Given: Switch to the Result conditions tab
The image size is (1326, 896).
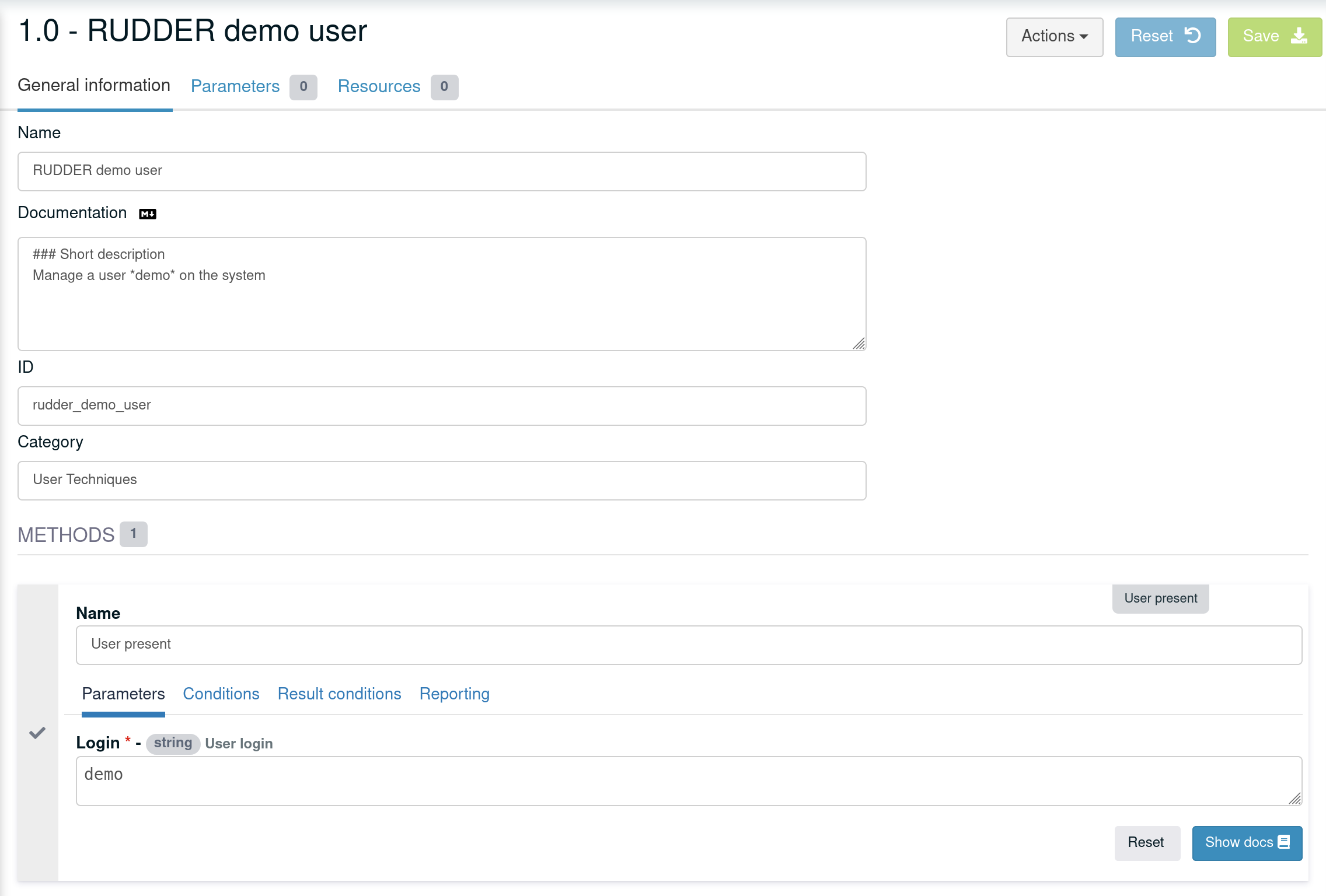Looking at the screenshot, I should tap(339, 694).
